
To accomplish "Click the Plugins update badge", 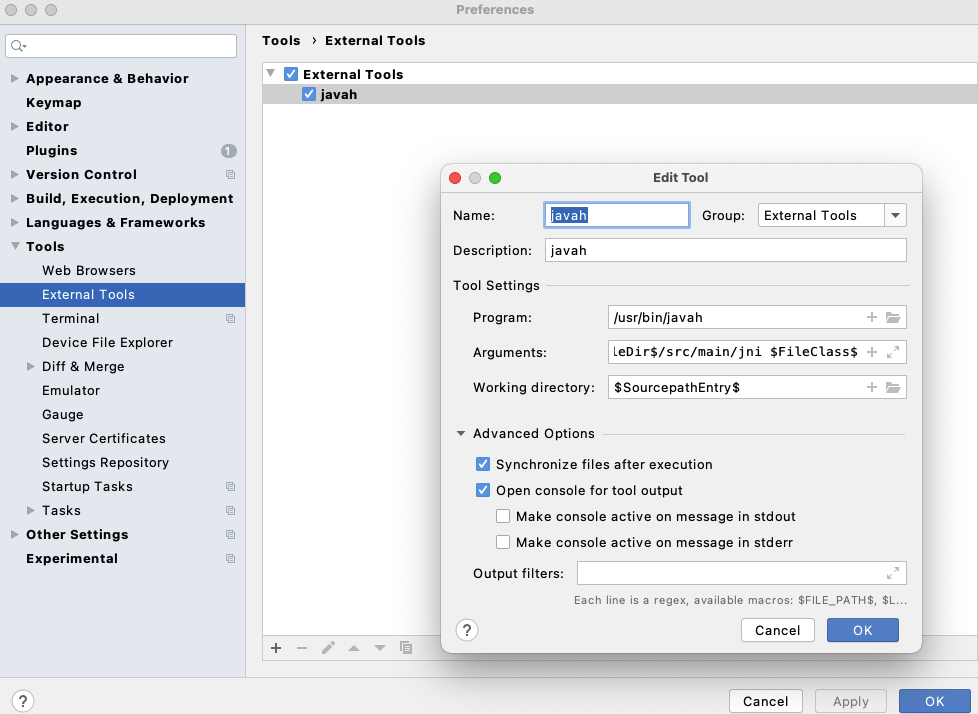I will tap(228, 151).
